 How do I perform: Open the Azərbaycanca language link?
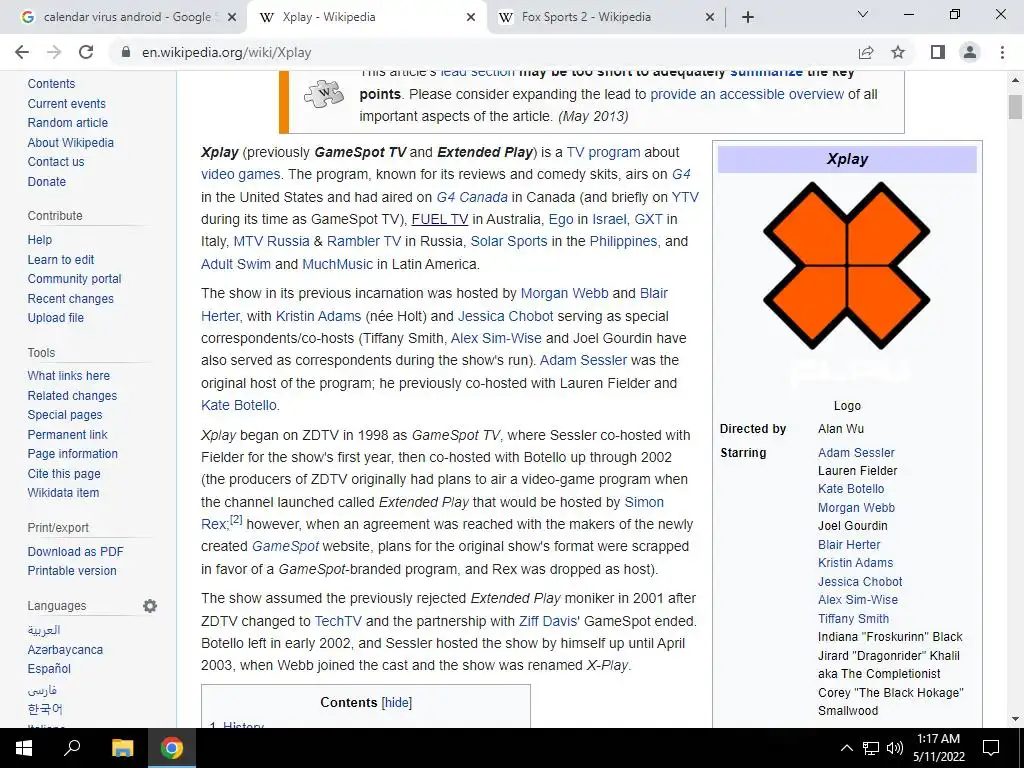pyautogui.click(x=65, y=650)
